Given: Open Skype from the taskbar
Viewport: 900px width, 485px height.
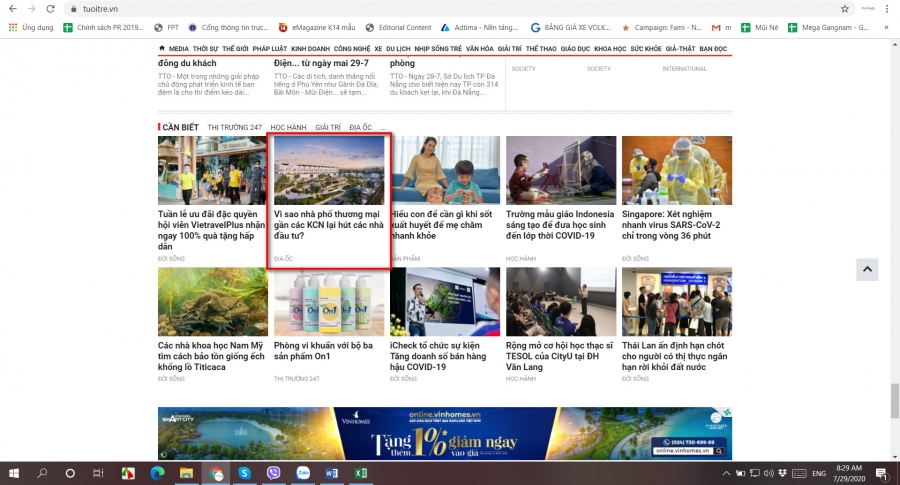Looking at the screenshot, I should (x=244, y=473).
